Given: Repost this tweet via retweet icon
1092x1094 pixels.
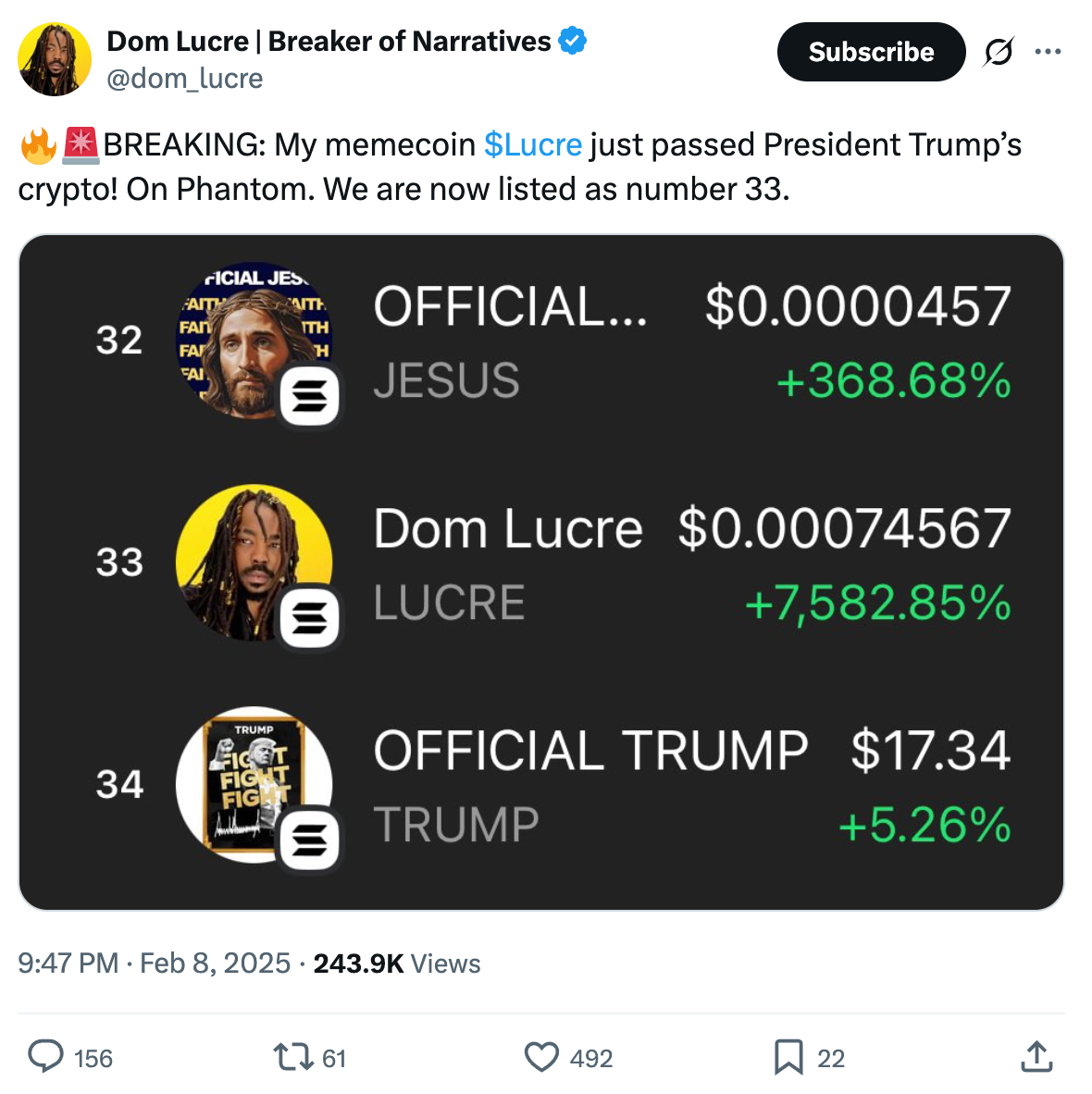Looking at the screenshot, I should pyautogui.click(x=293, y=1056).
